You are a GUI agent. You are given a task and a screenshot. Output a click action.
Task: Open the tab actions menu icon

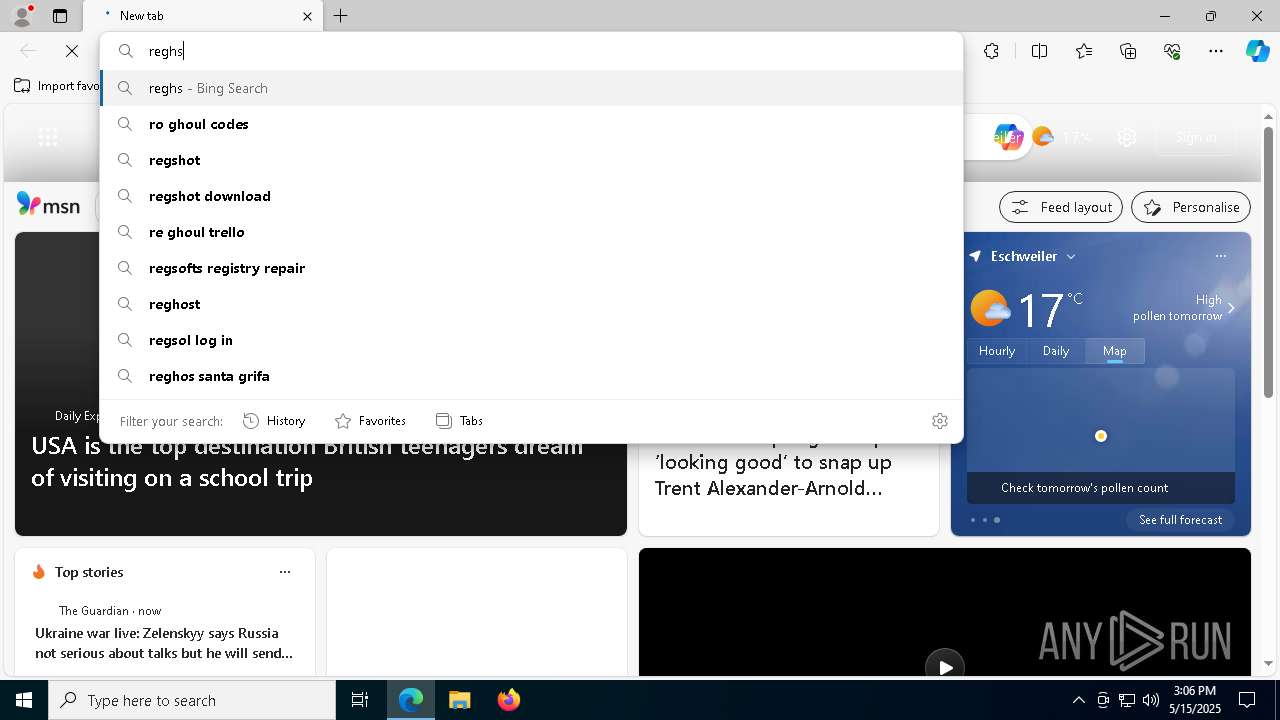click(60, 16)
